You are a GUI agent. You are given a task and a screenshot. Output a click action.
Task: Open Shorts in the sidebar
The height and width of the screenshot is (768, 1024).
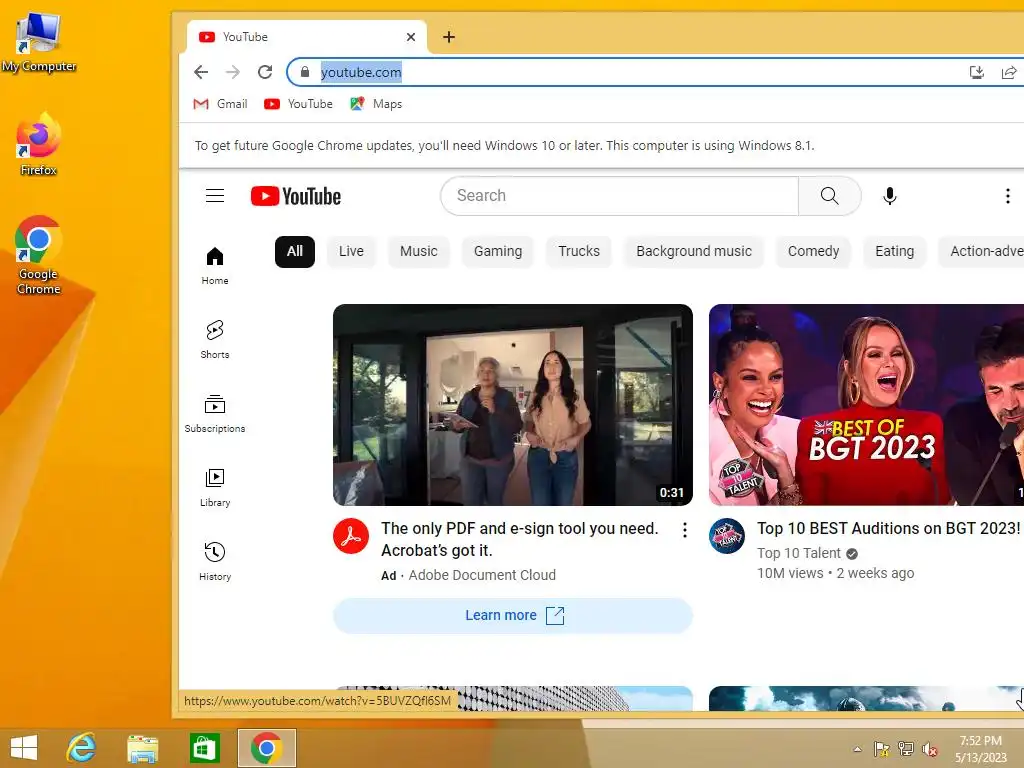pos(215,340)
